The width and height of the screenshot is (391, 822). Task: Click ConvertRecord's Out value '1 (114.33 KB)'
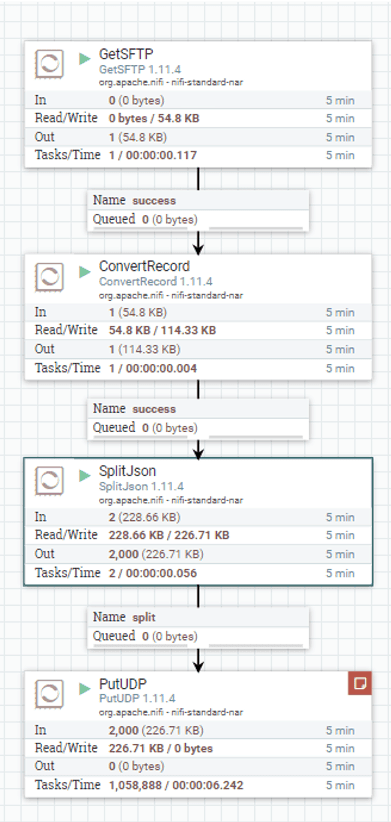coord(144,349)
